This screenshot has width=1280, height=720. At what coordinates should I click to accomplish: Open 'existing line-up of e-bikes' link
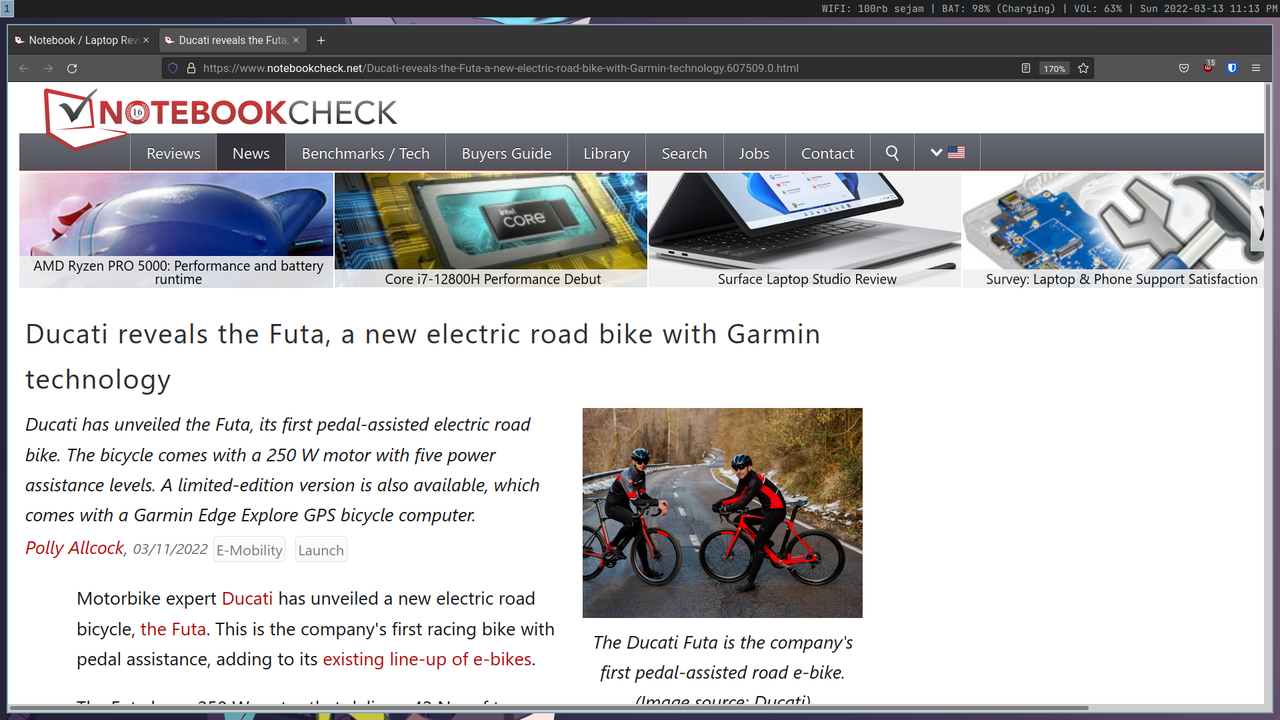point(428,659)
